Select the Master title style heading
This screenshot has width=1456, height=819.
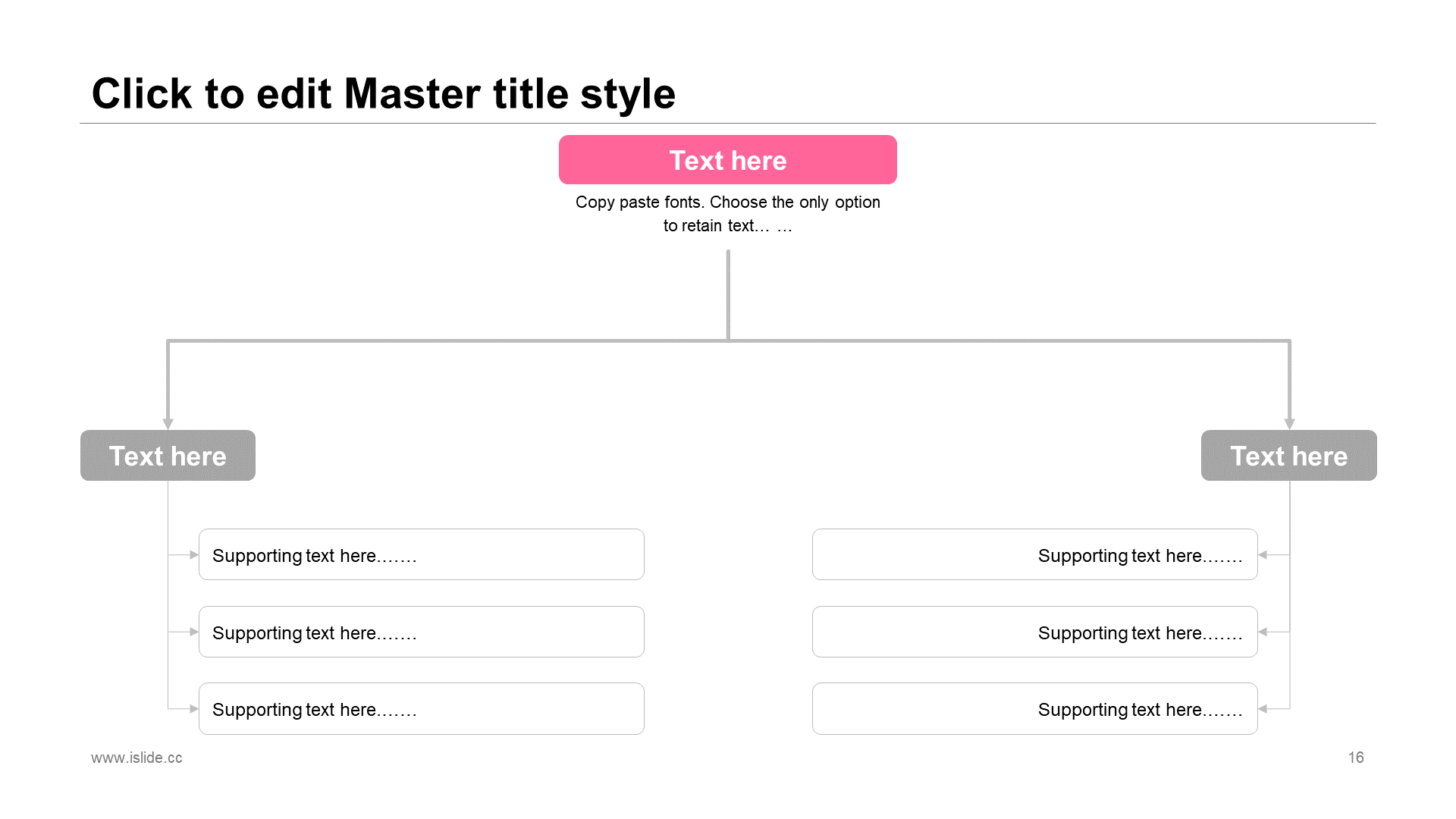(383, 93)
